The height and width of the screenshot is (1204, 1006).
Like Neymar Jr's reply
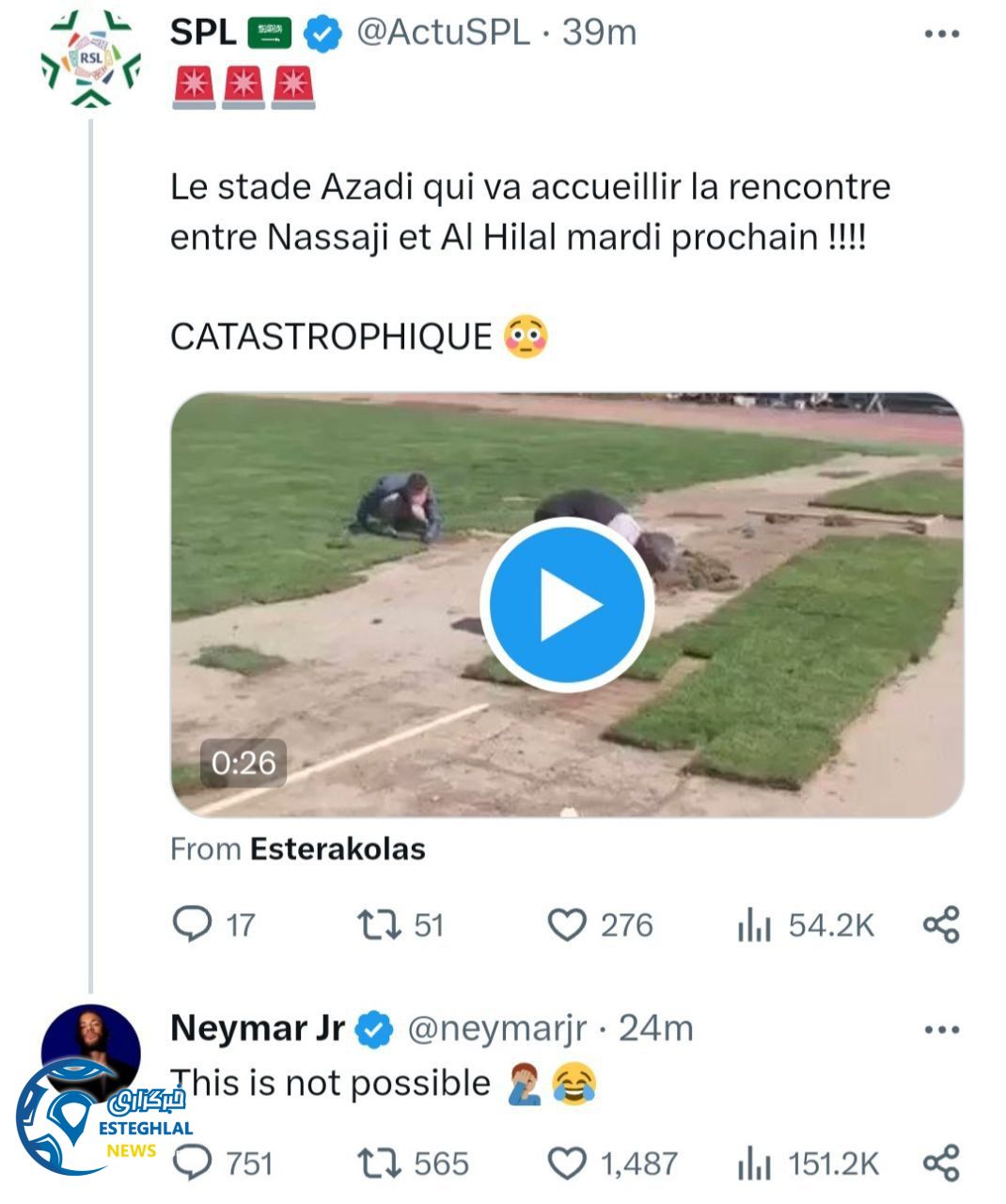[x=567, y=1164]
